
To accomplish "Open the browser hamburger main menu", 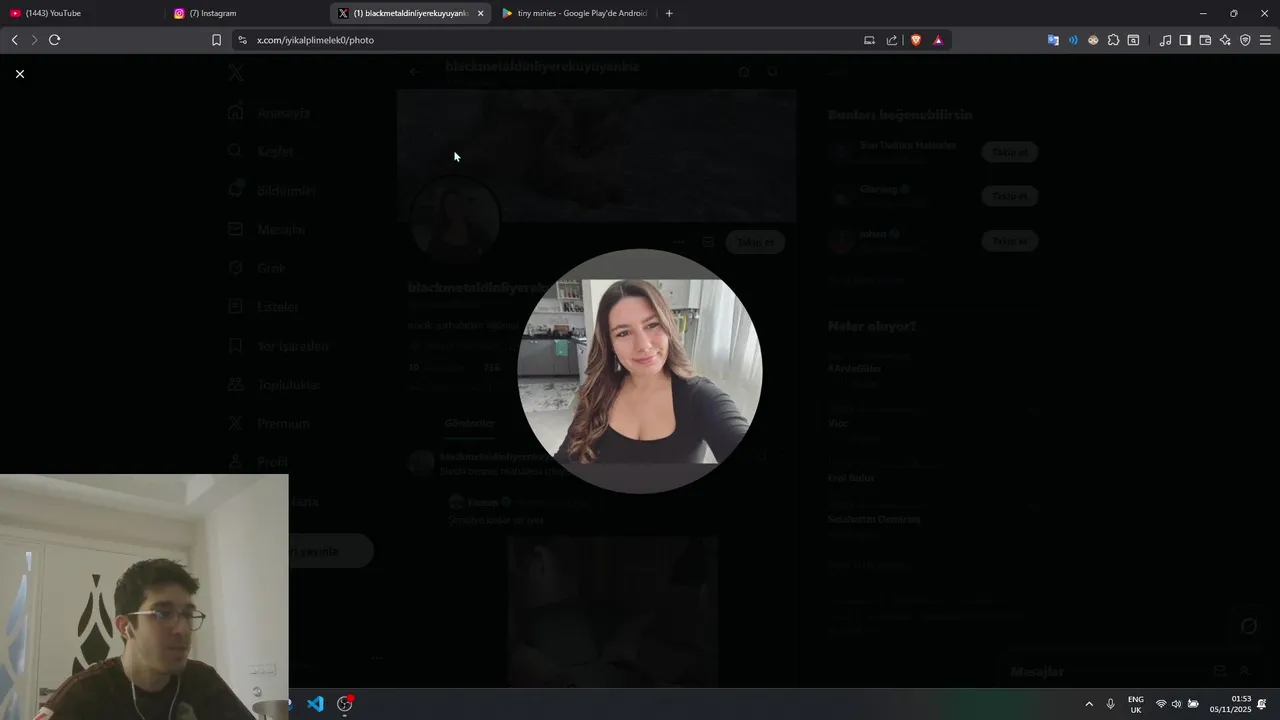I will (1265, 40).
